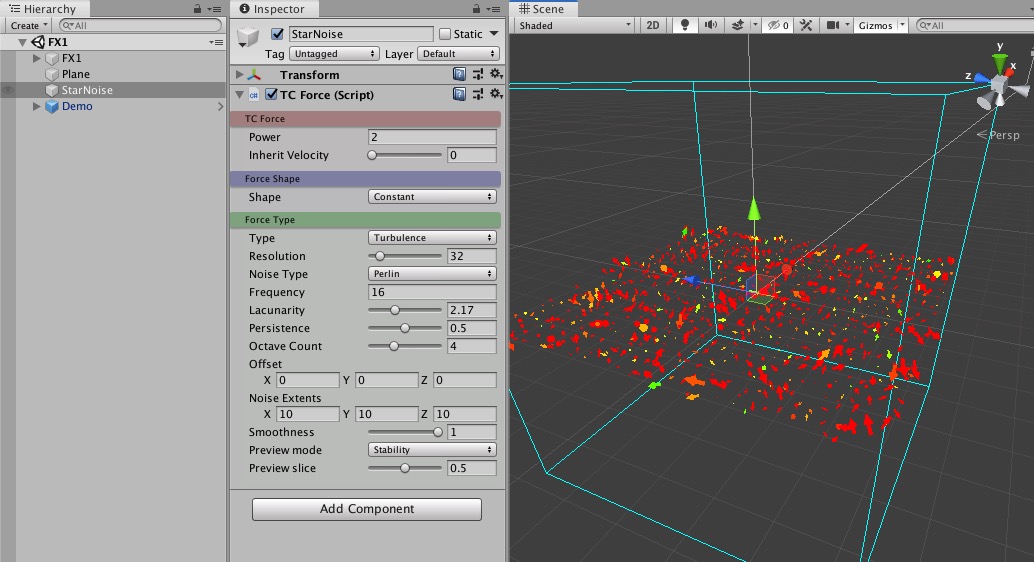Open Shape dropdown Constant
This screenshot has width=1034, height=562.
coord(432,197)
